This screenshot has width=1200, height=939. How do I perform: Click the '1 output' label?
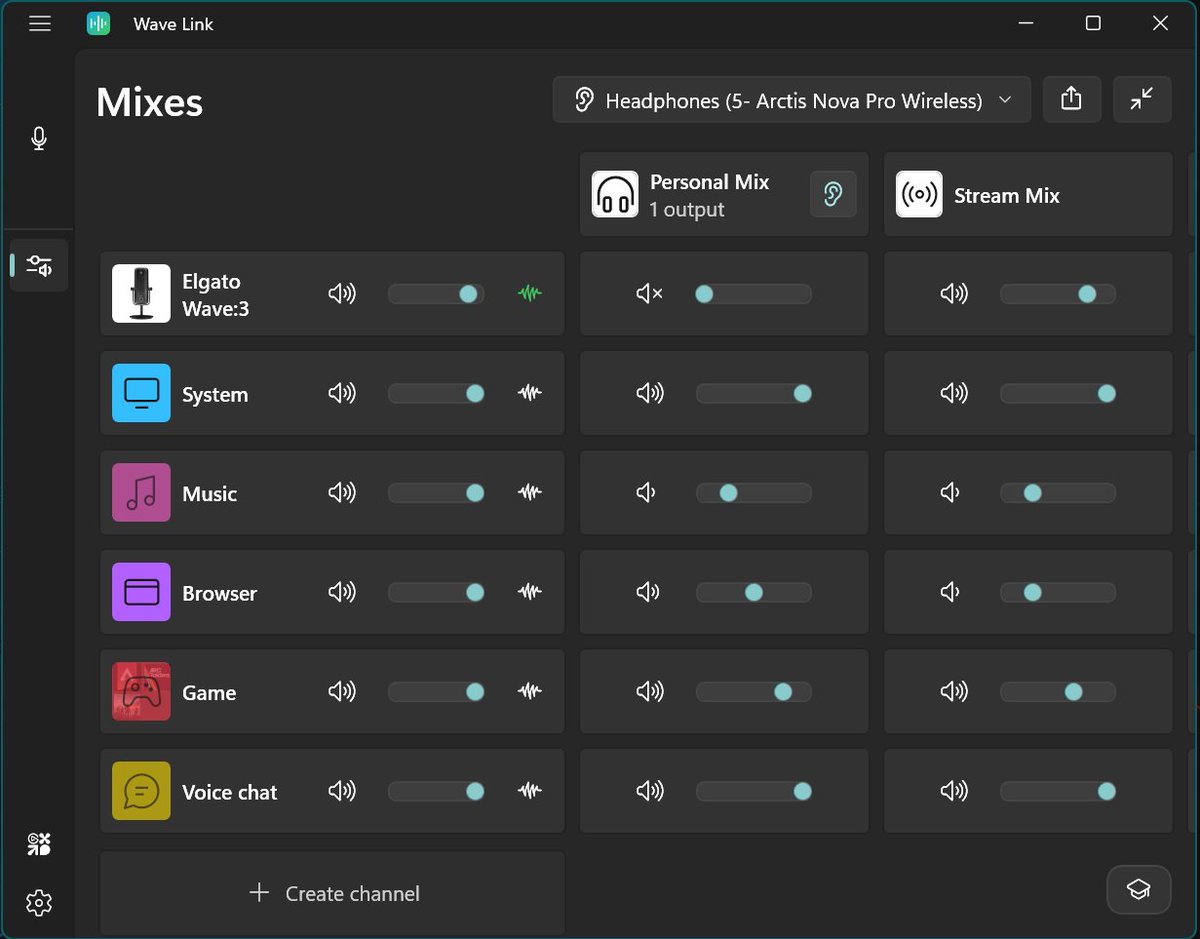point(687,210)
